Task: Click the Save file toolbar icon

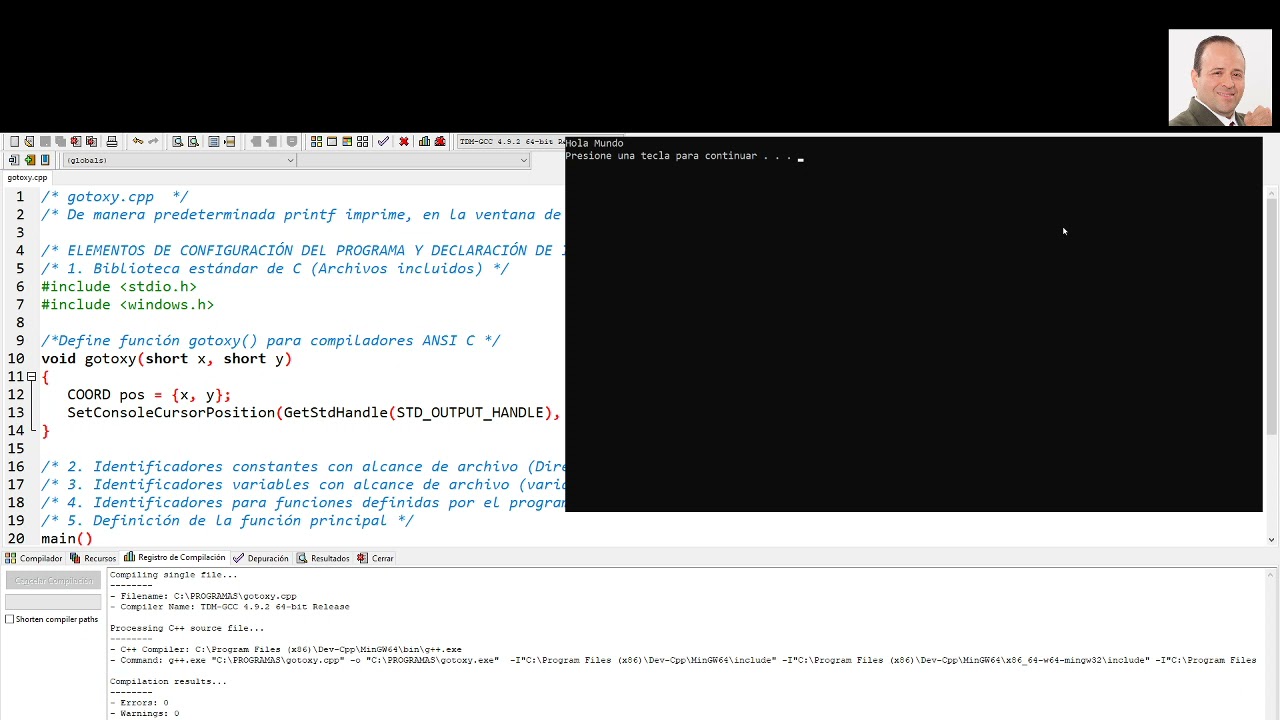Action: pos(45,141)
